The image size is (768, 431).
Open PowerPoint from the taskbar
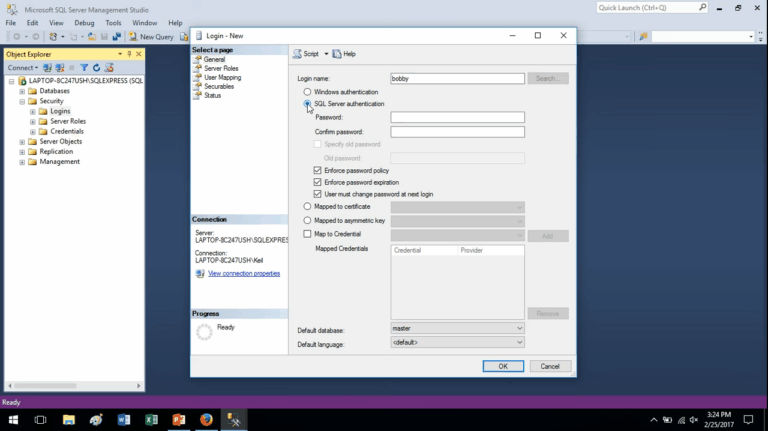[x=179, y=420]
